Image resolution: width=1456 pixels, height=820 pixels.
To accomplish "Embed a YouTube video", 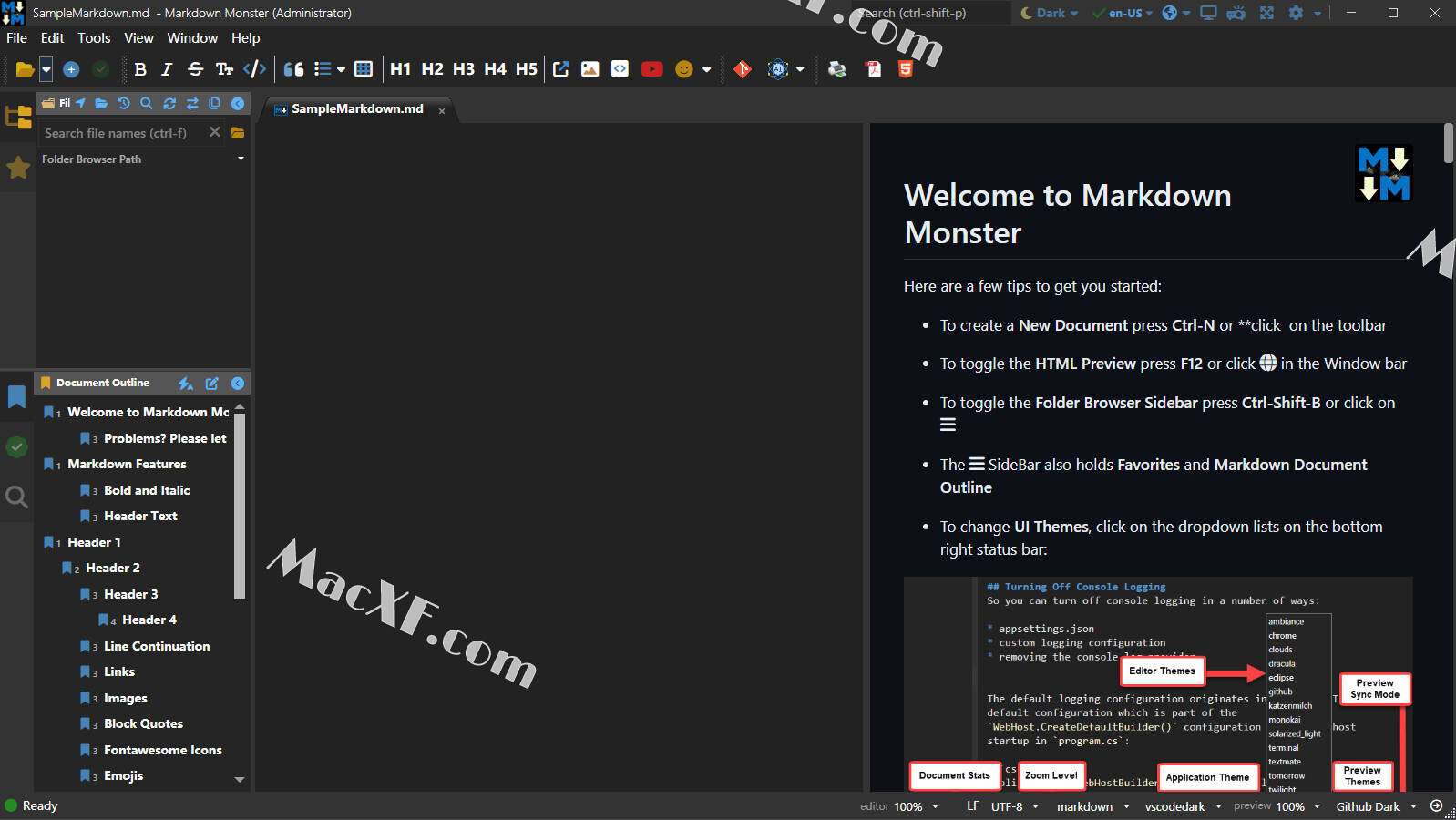I will [651, 69].
